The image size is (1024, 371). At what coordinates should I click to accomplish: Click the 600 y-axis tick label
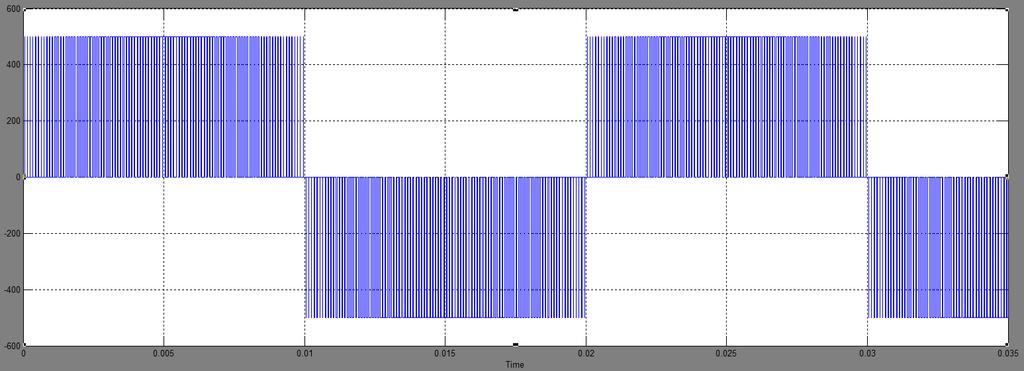tap(12, 10)
